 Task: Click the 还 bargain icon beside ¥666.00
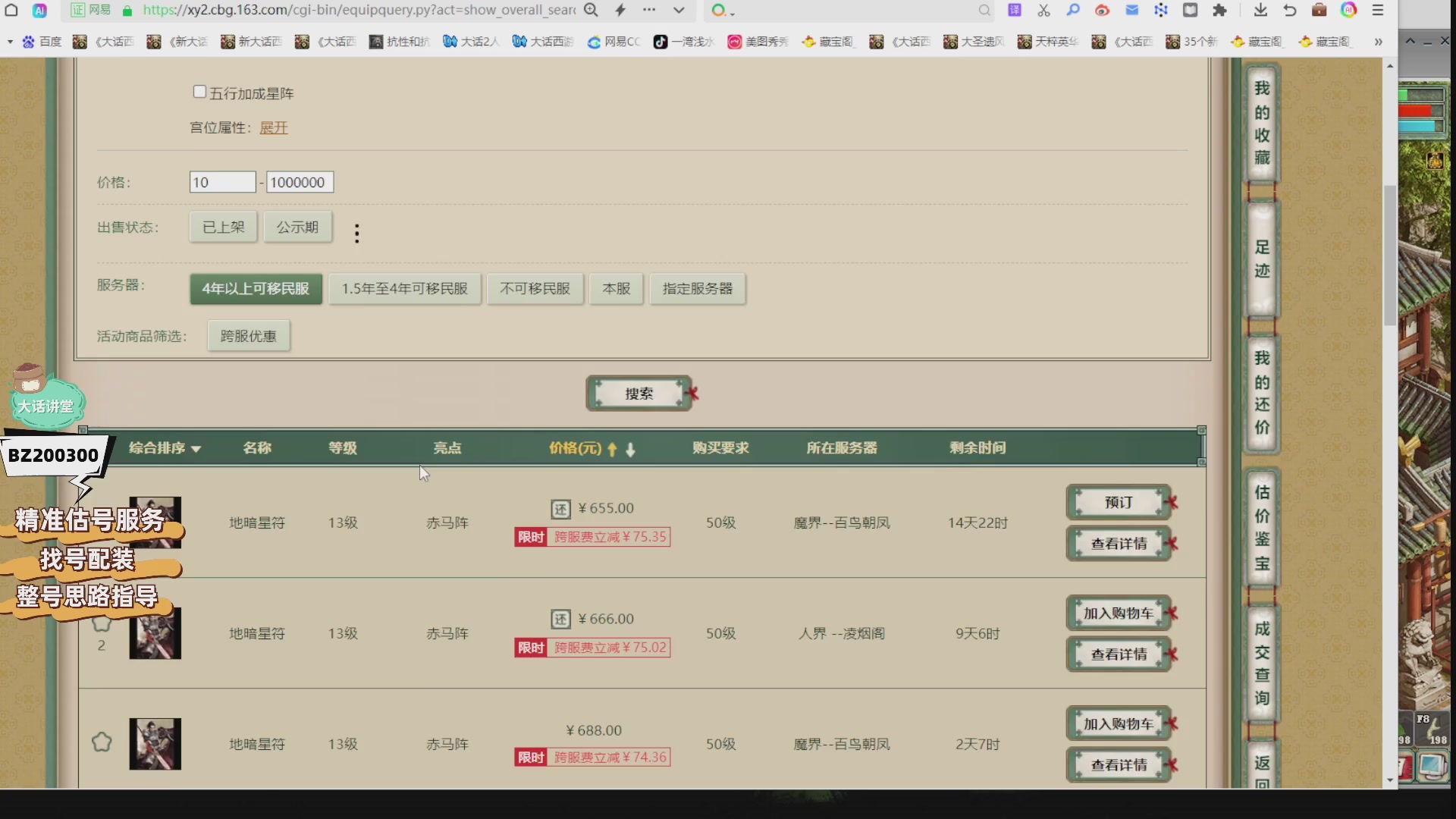tap(560, 620)
